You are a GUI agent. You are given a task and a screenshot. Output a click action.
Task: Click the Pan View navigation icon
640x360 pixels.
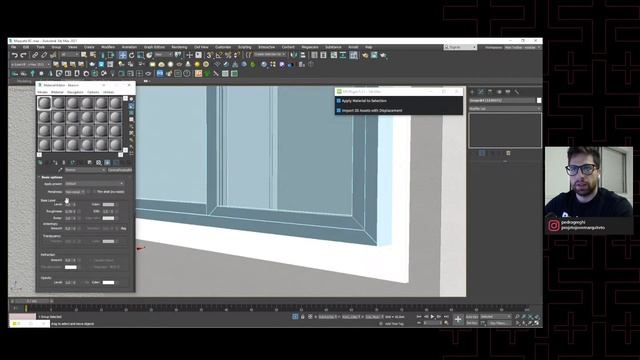[x=524, y=323]
